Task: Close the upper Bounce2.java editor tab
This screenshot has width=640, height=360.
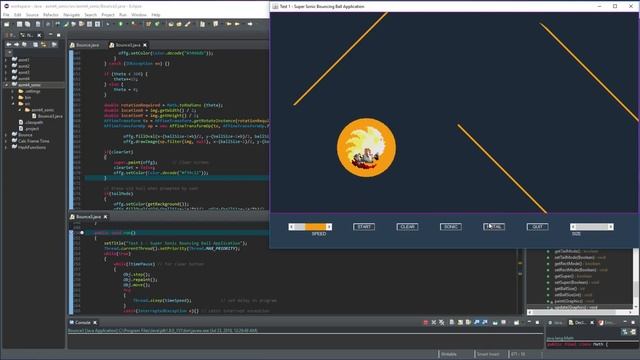Action: (145, 45)
